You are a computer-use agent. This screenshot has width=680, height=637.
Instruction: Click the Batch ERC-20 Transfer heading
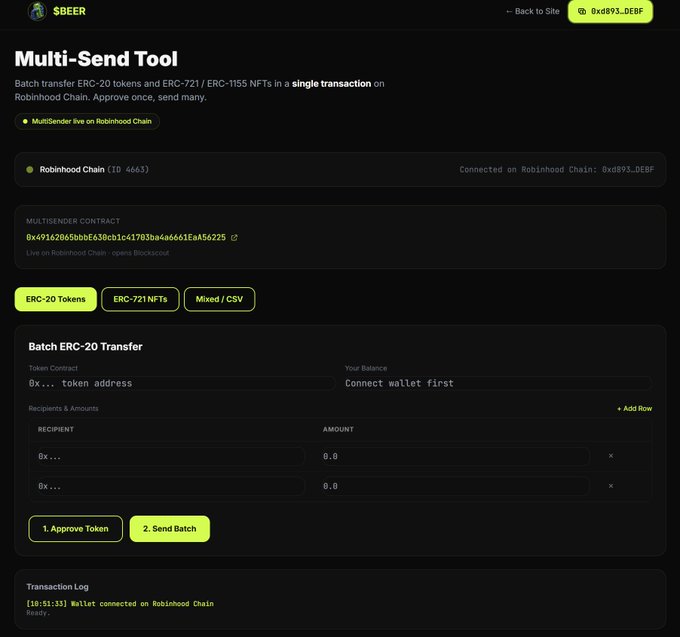(x=85, y=346)
